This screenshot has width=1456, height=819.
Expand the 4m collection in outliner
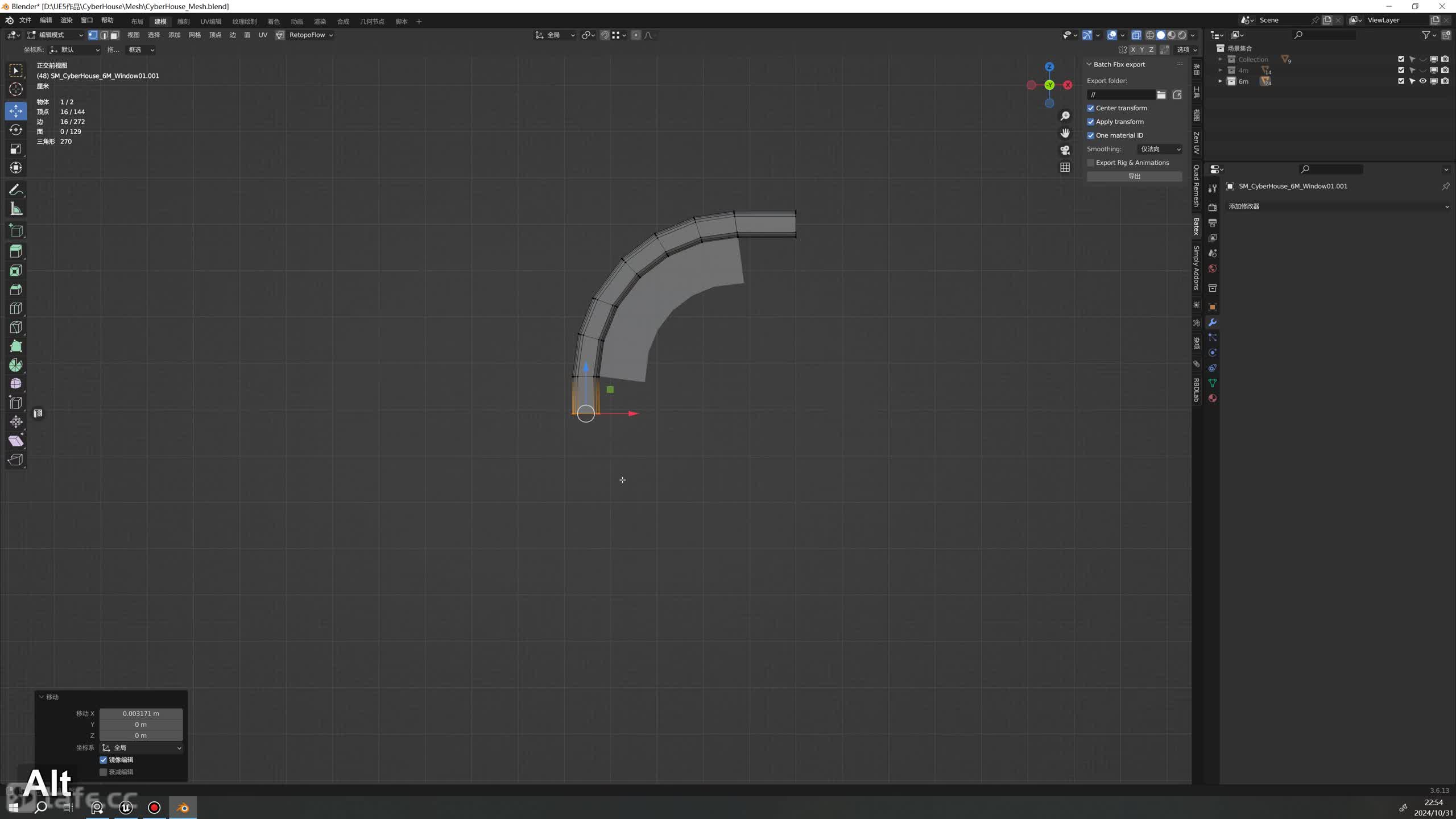point(1220,71)
